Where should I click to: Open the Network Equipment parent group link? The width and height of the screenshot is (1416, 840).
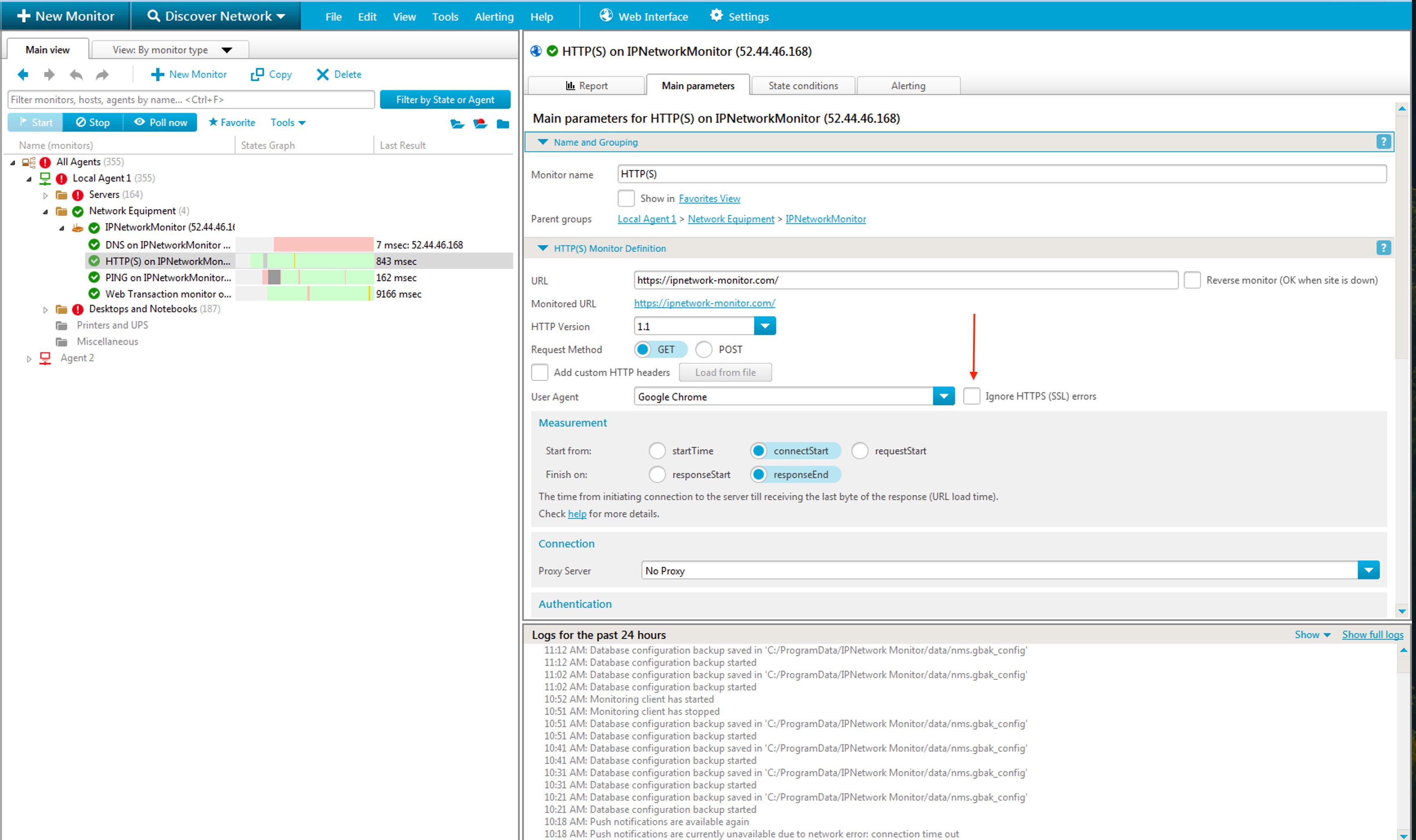730,219
